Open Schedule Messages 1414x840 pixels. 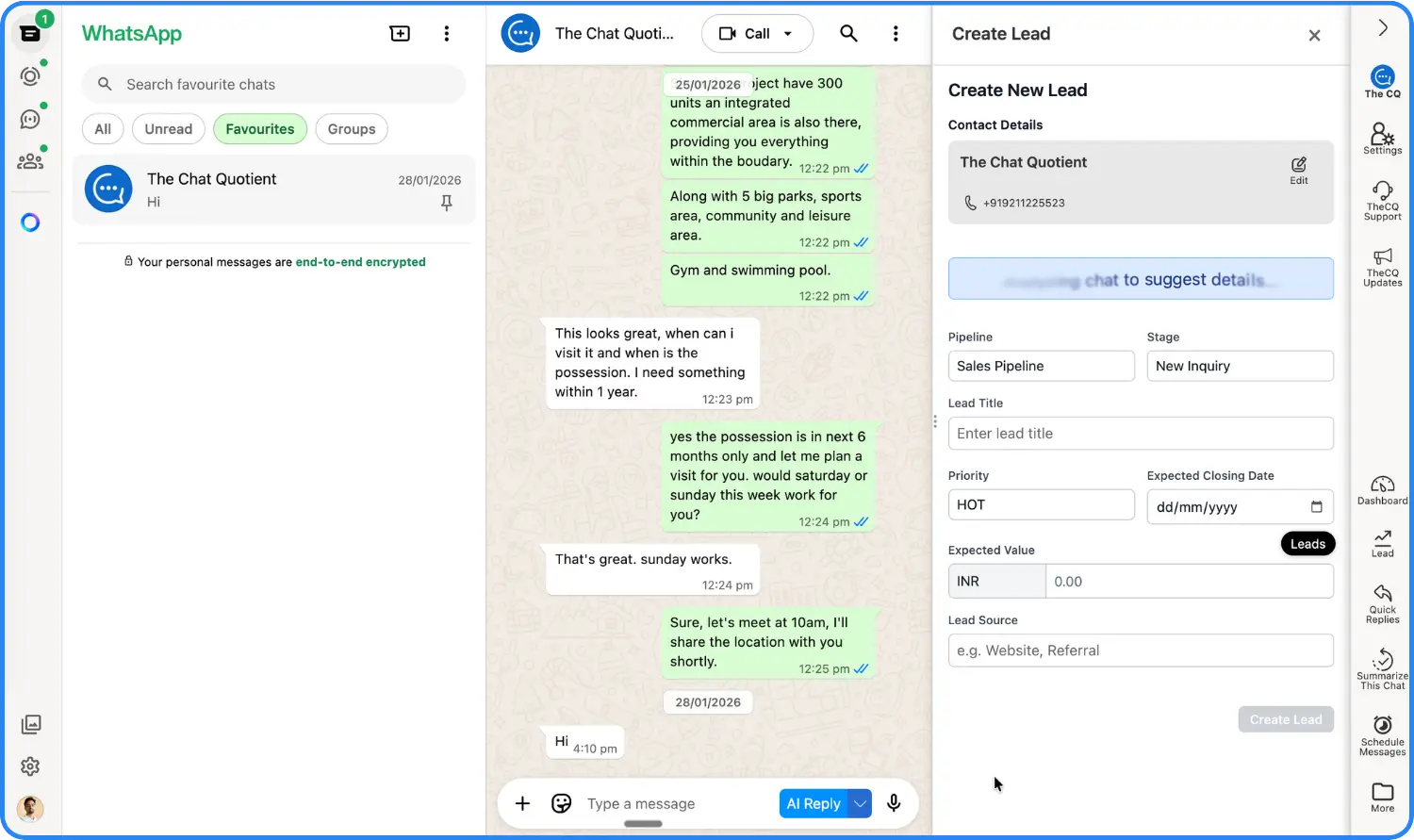coord(1381,733)
